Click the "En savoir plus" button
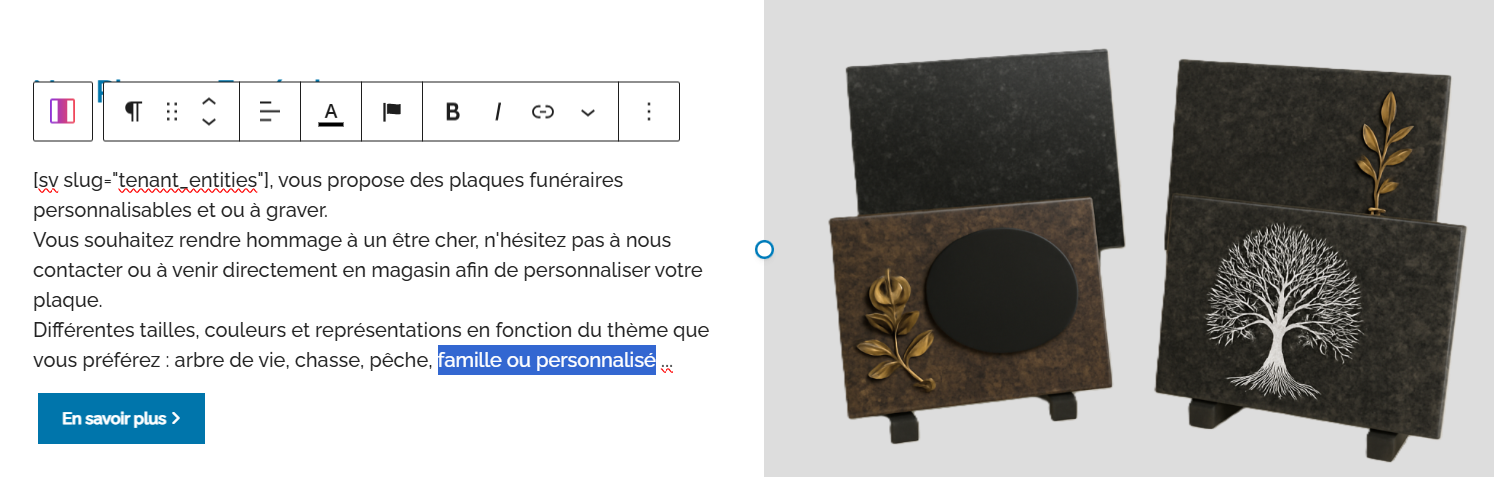 [x=121, y=418]
